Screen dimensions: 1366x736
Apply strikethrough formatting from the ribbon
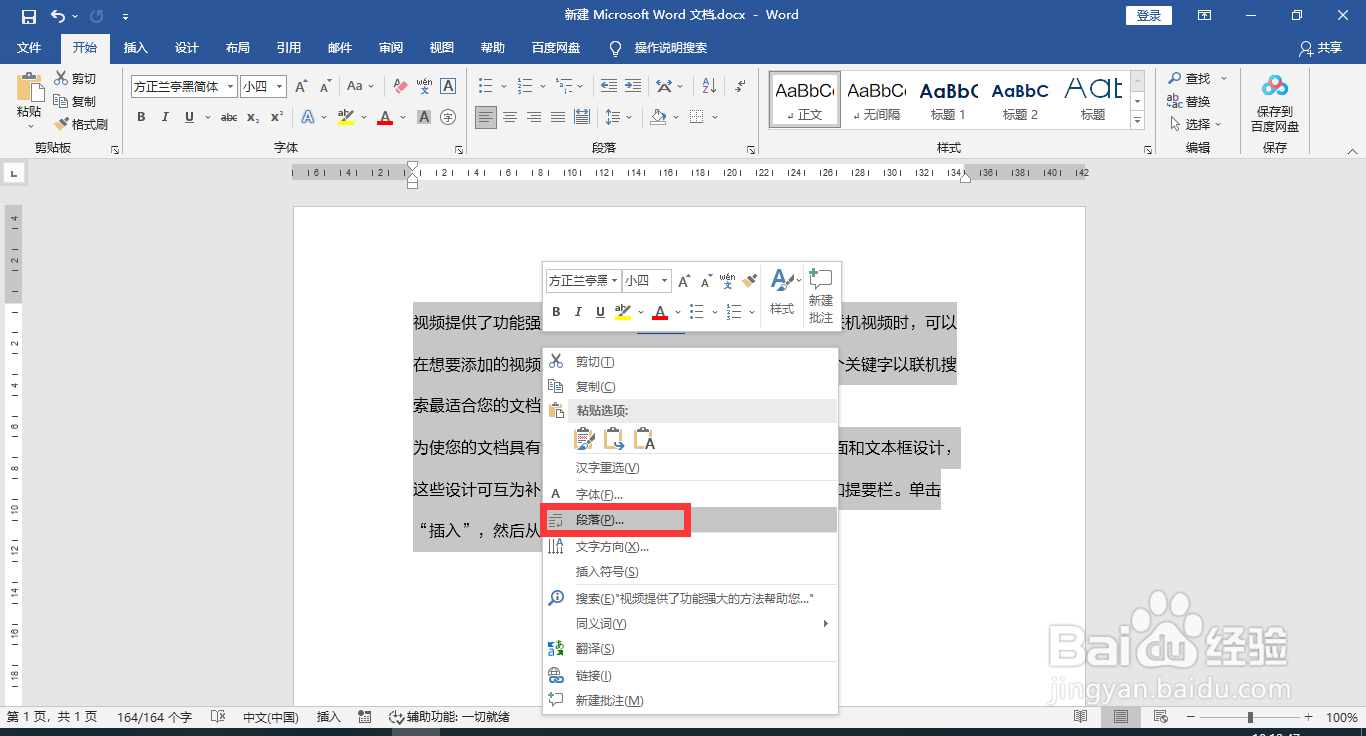click(x=229, y=117)
